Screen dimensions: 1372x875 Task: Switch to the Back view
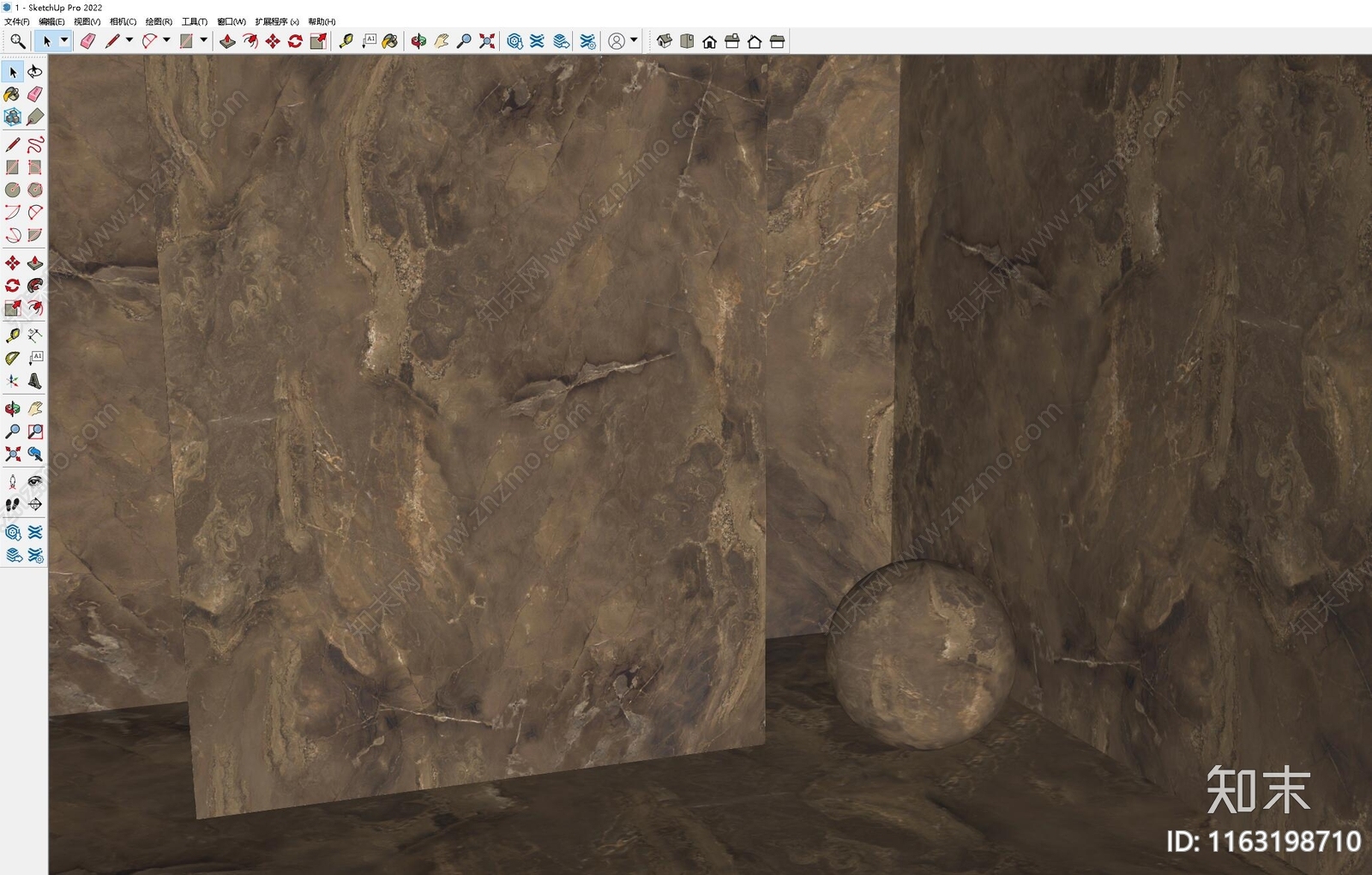tap(755, 41)
